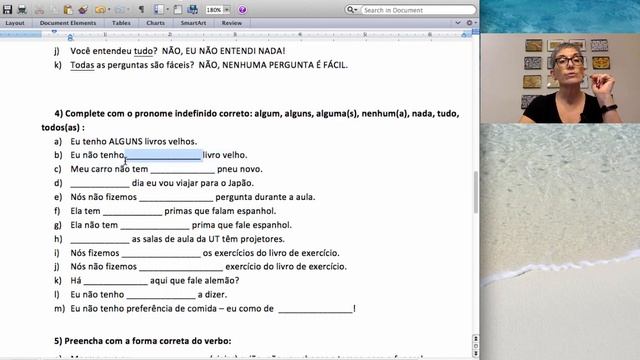Click underlined word 'Todas' in item k
Viewport: 640px width, 360px height.
[82, 65]
